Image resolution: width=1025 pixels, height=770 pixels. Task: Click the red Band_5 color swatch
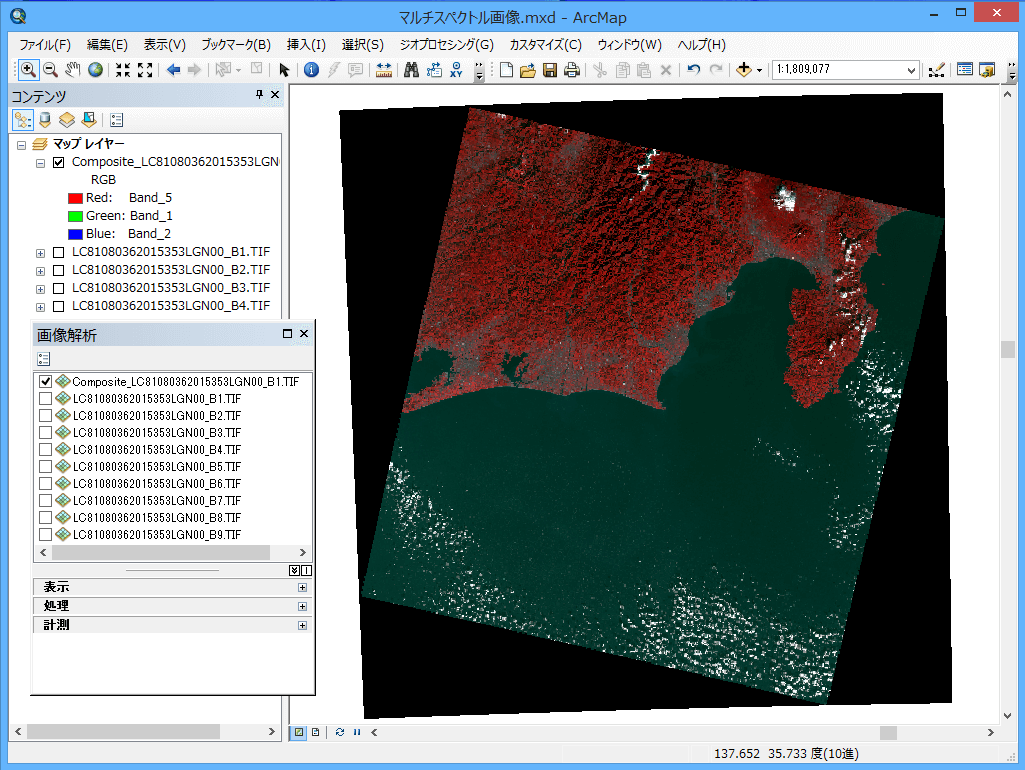[74, 198]
